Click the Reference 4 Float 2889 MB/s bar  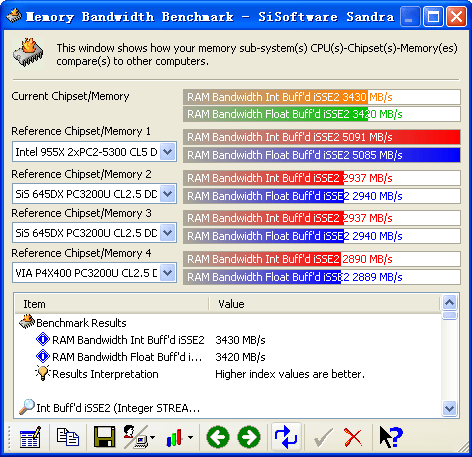(322, 277)
